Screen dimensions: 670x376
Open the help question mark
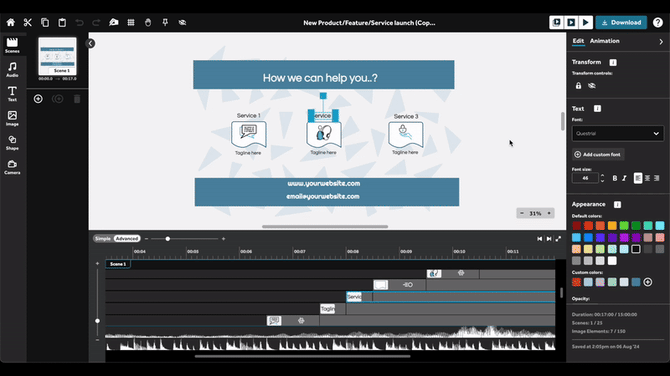pos(658,23)
